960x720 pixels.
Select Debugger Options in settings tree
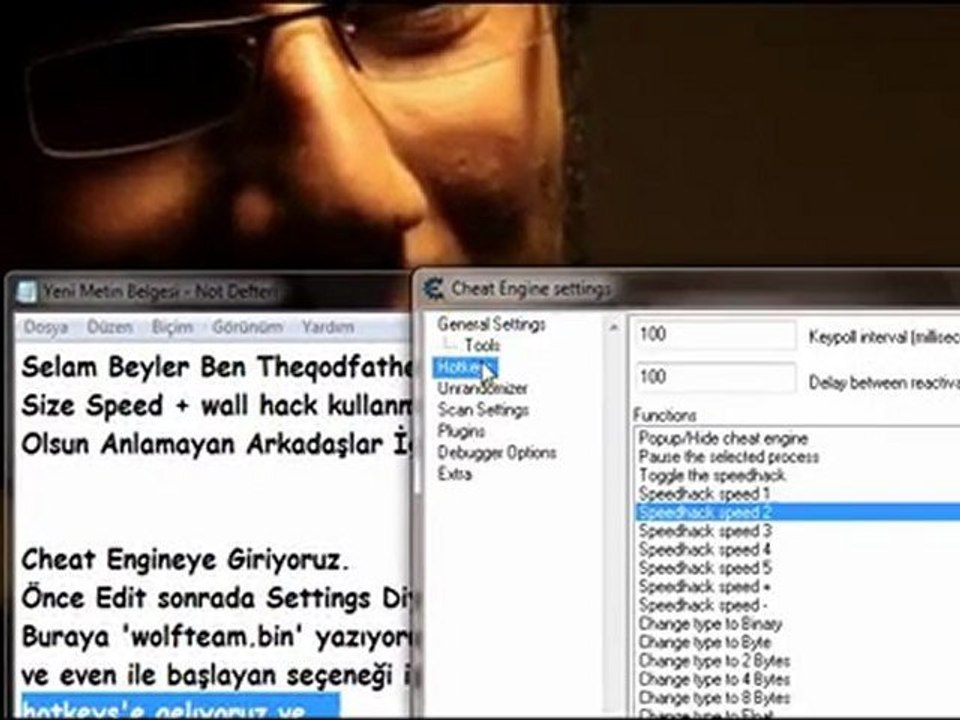(497, 452)
